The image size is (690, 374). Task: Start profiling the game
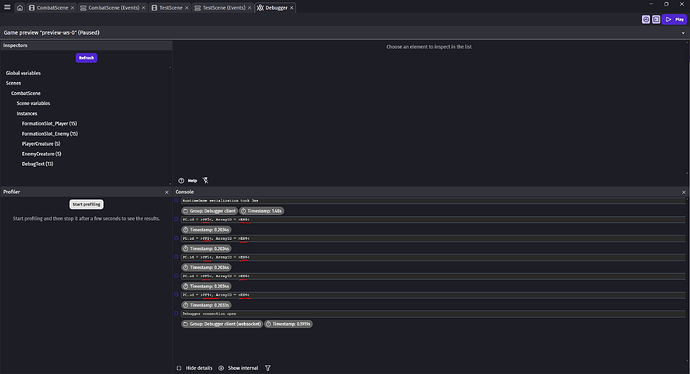tap(86, 205)
